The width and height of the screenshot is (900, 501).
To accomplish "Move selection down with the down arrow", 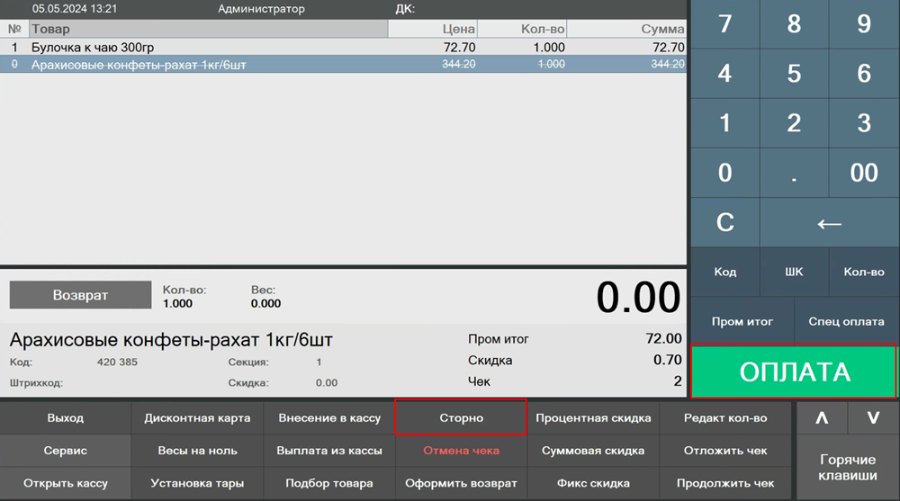I will pyautogui.click(x=873, y=418).
